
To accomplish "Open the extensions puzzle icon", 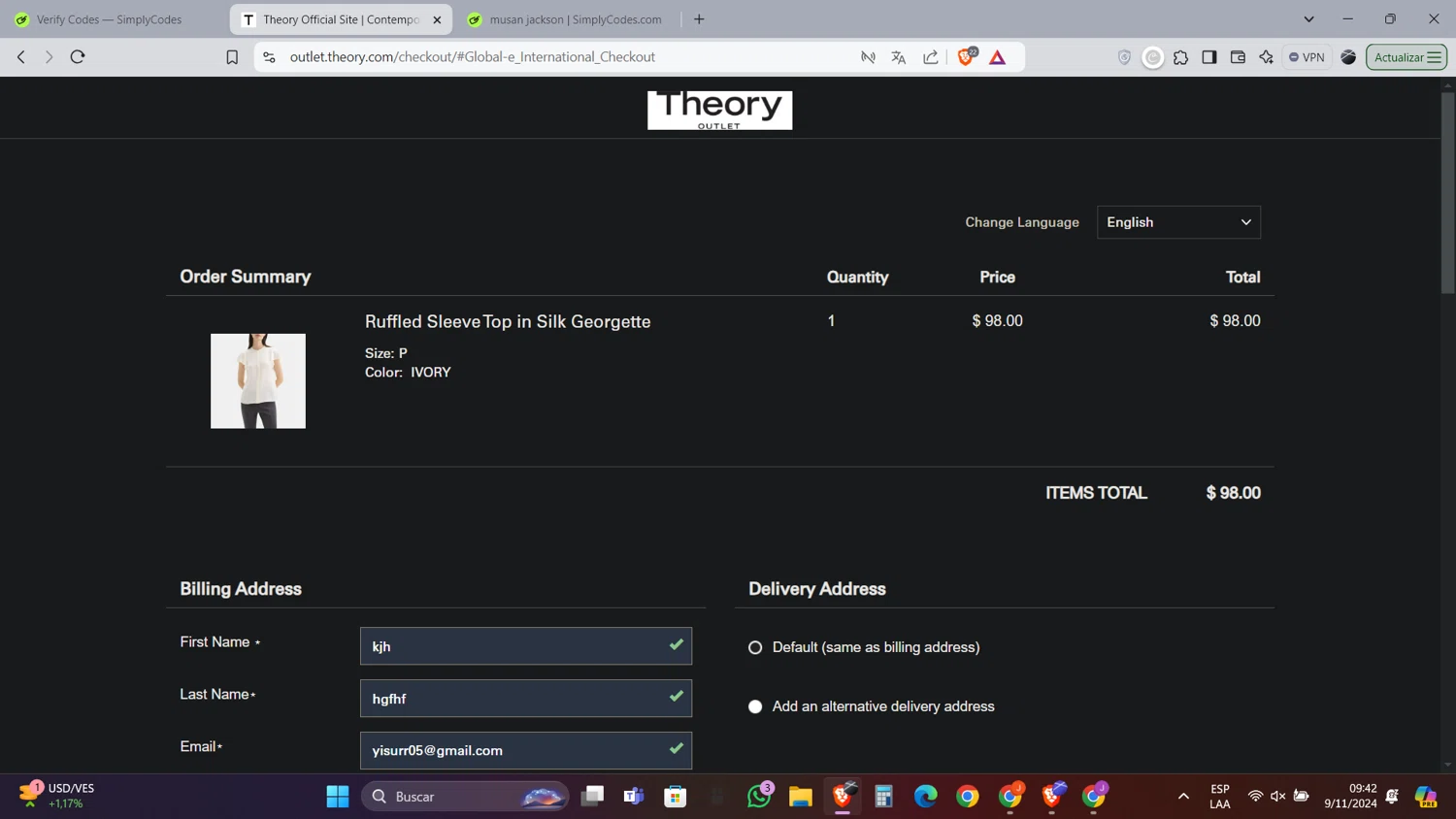I will click(x=1180, y=57).
